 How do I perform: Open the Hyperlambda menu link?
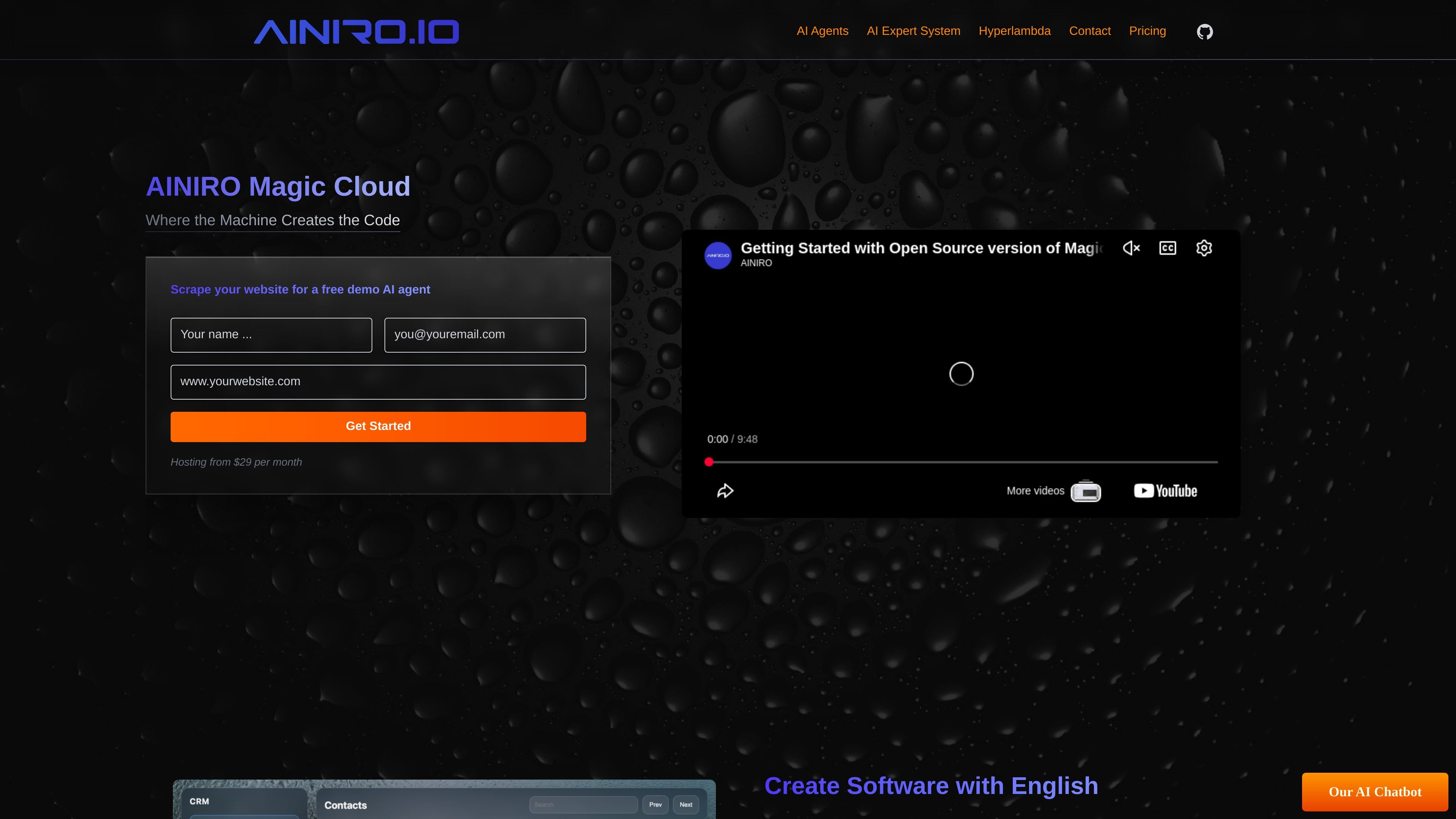[1015, 31]
